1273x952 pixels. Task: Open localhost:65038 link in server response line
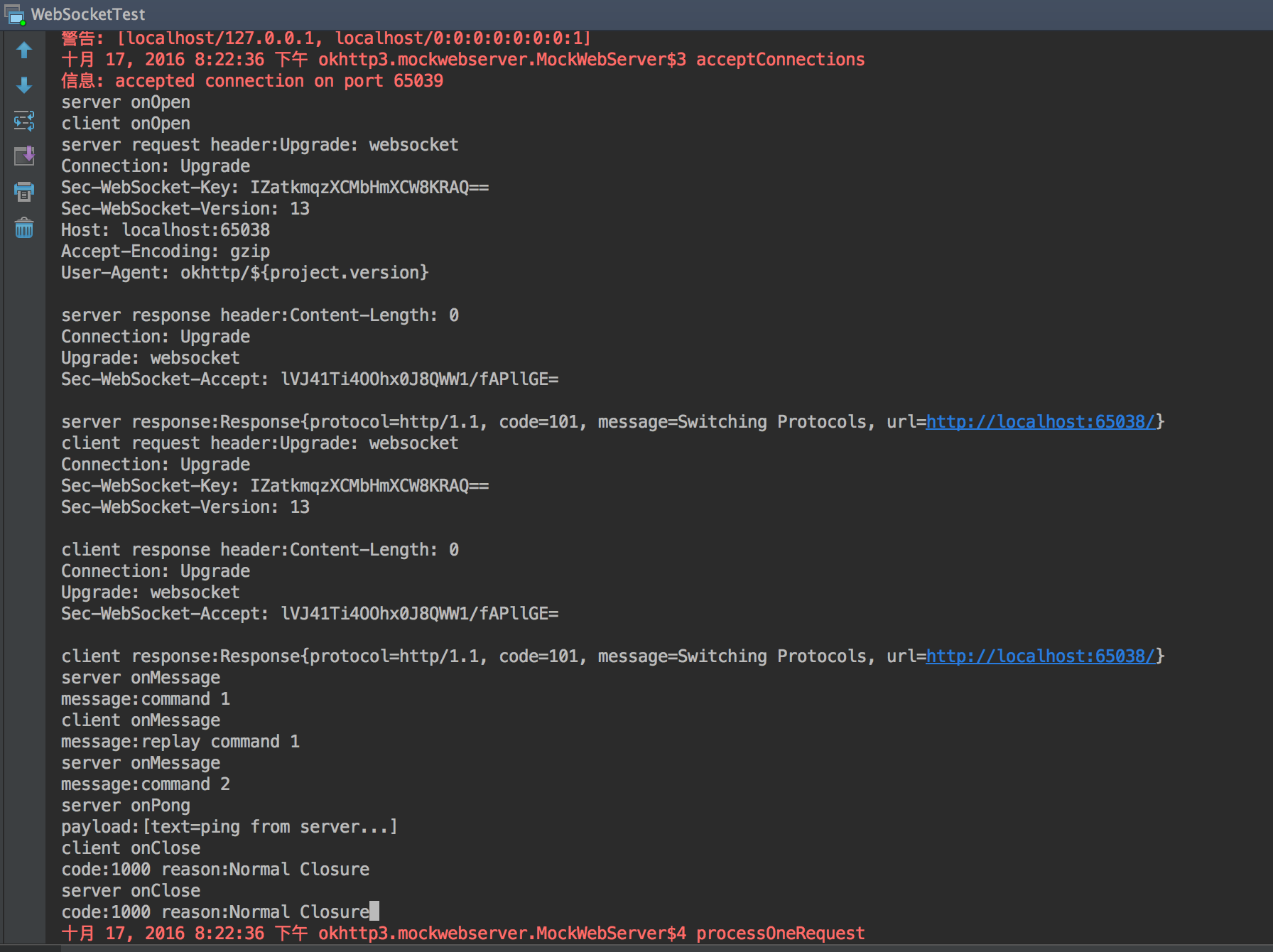click(1041, 422)
